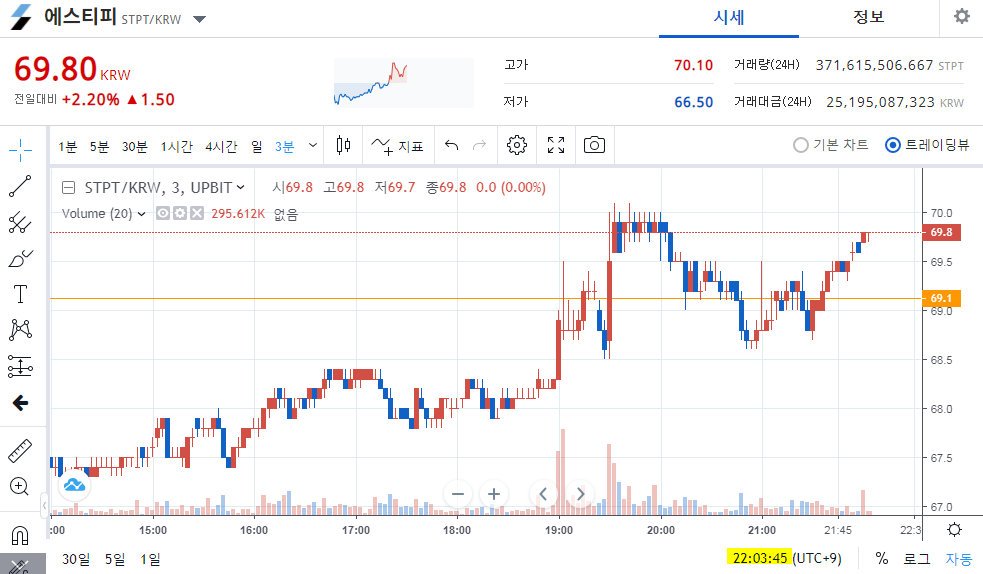Select the brush drawing tool
The image size is (983, 574).
coord(20,258)
